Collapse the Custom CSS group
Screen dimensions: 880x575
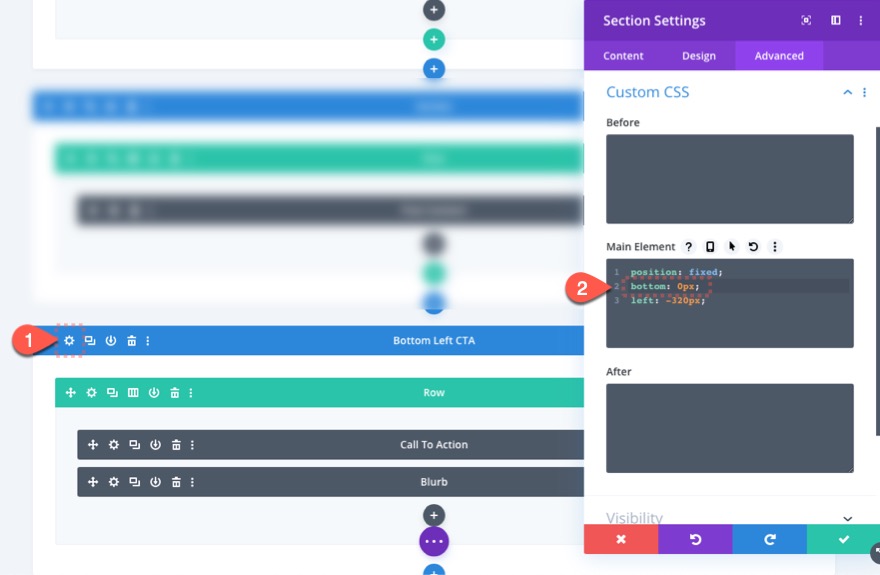coord(847,92)
